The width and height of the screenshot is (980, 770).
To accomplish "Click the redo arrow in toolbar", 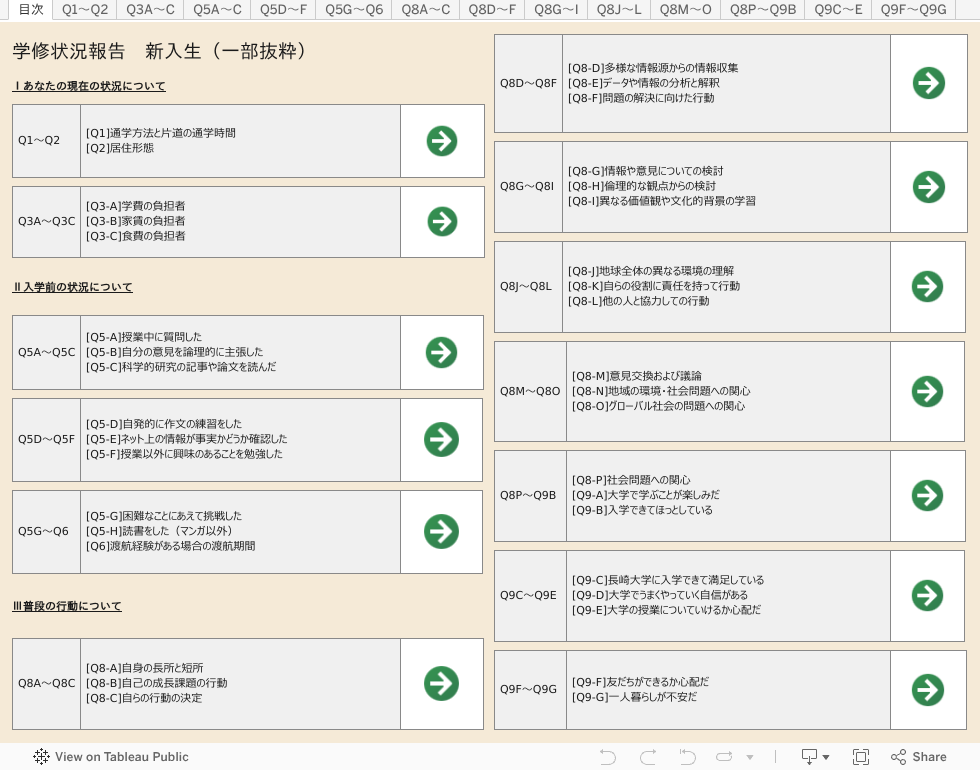I will [x=648, y=757].
